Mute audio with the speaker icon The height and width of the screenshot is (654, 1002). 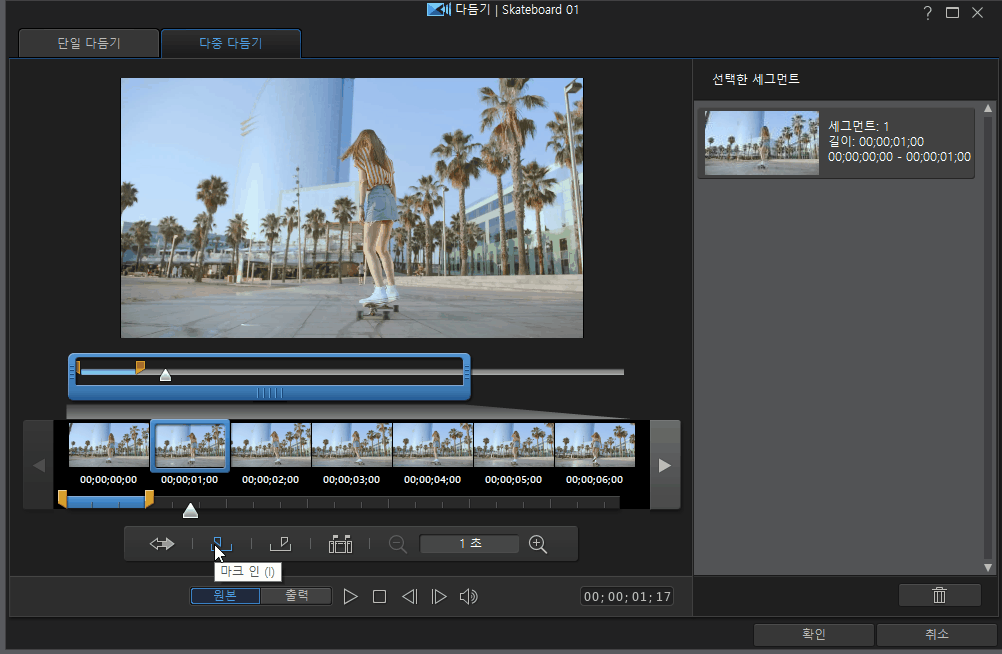pos(468,597)
